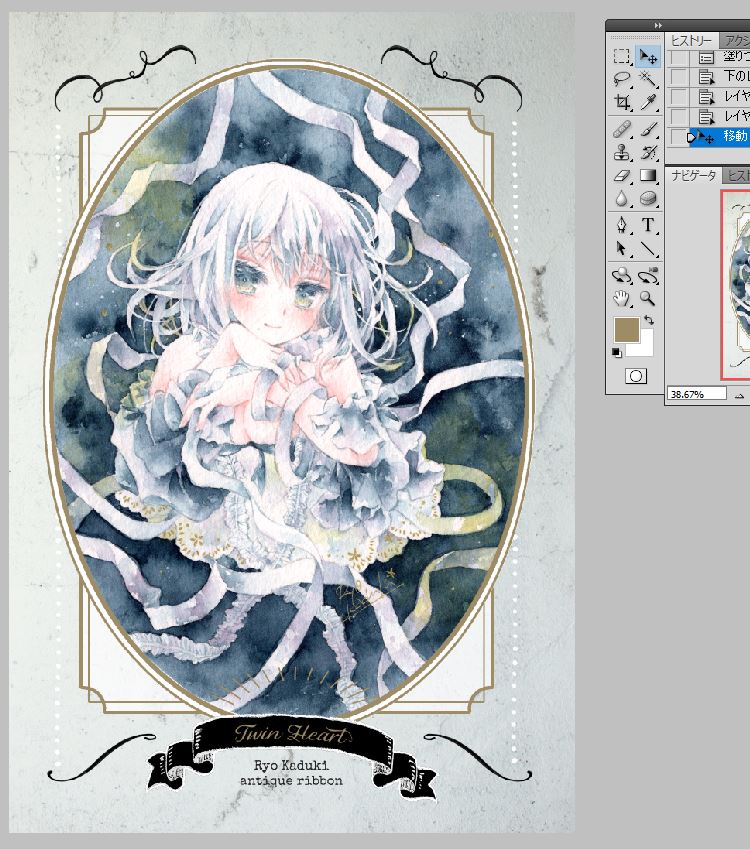Select the Brush tool

[x=648, y=130]
